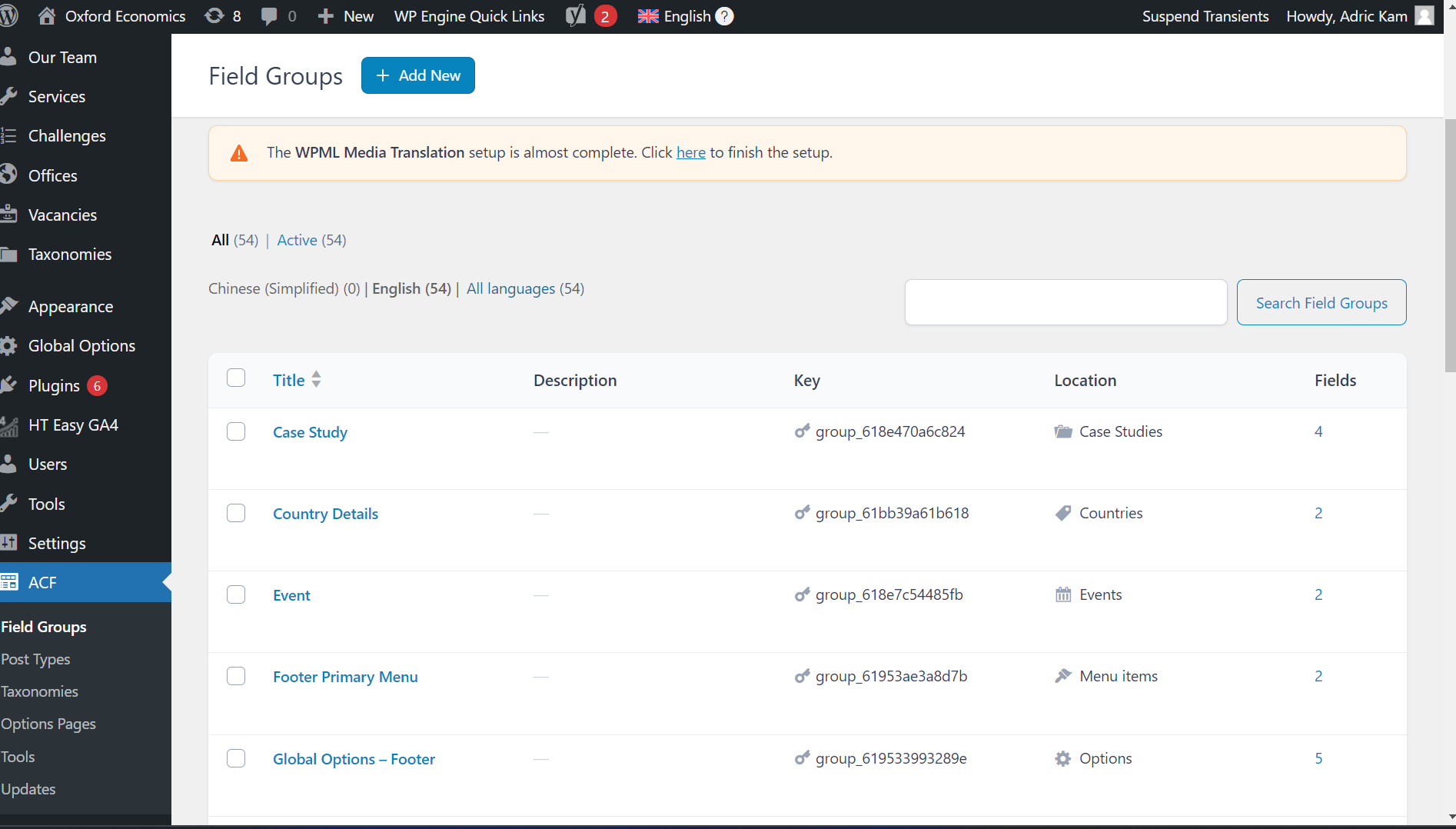Screen dimensions: 1456x829
Task: Open Oxford Economics site home icon
Action: (47, 16)
